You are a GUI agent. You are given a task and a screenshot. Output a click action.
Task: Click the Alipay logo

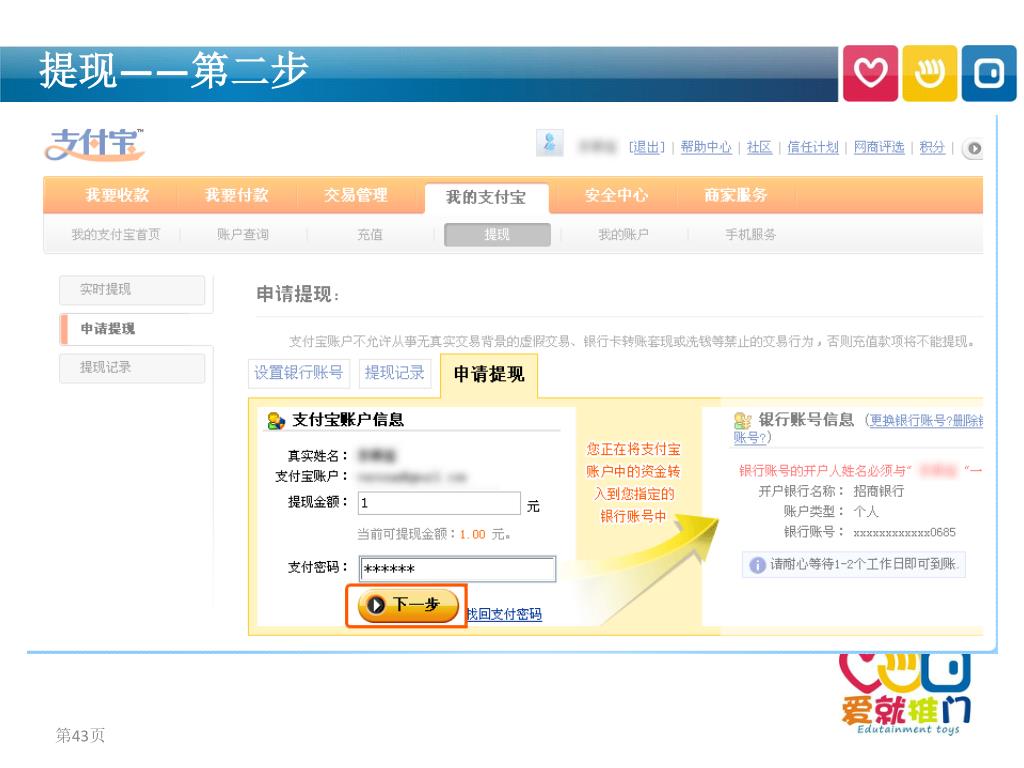[95, 144]
